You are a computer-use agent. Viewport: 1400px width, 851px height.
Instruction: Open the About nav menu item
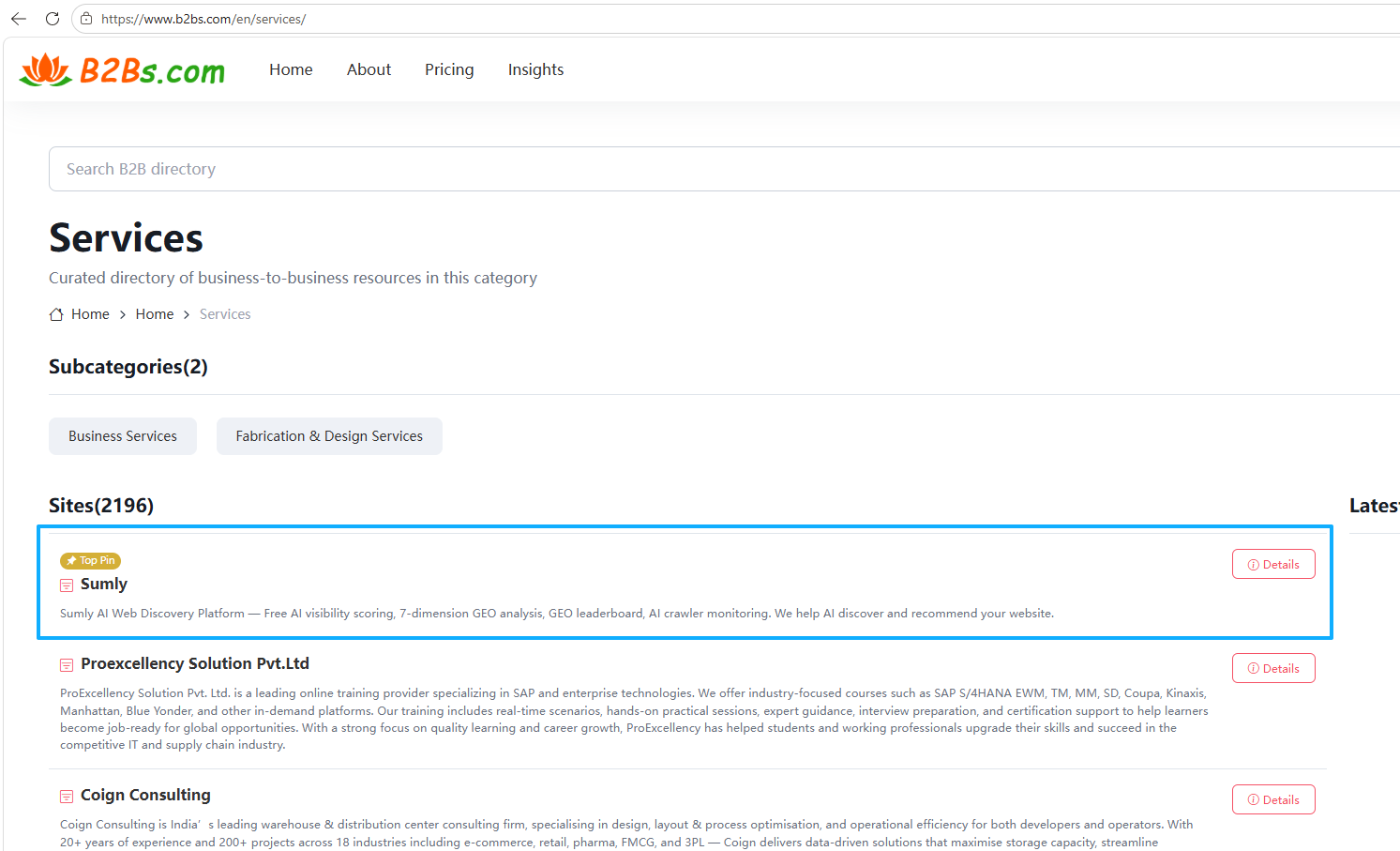coord(369,69)
